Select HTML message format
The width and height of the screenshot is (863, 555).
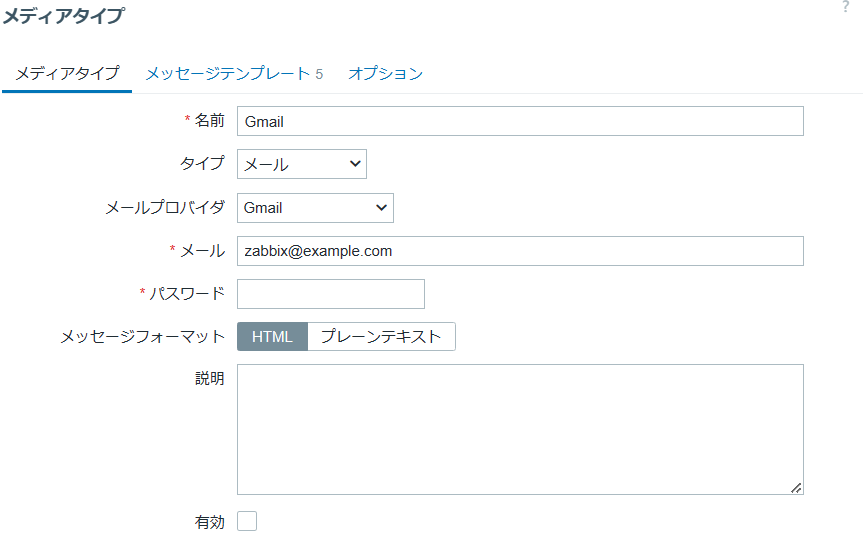[272, 336]
